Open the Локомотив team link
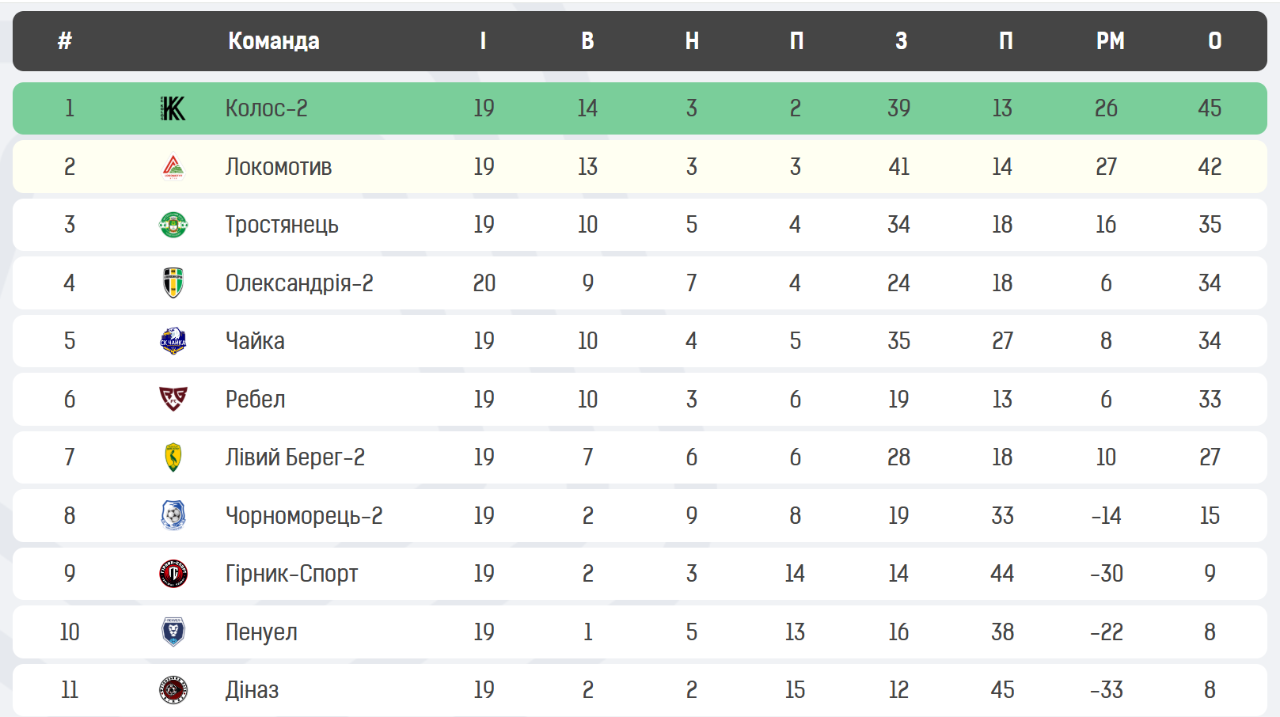Screen dimensions: 1280x717 coord(278,167)
